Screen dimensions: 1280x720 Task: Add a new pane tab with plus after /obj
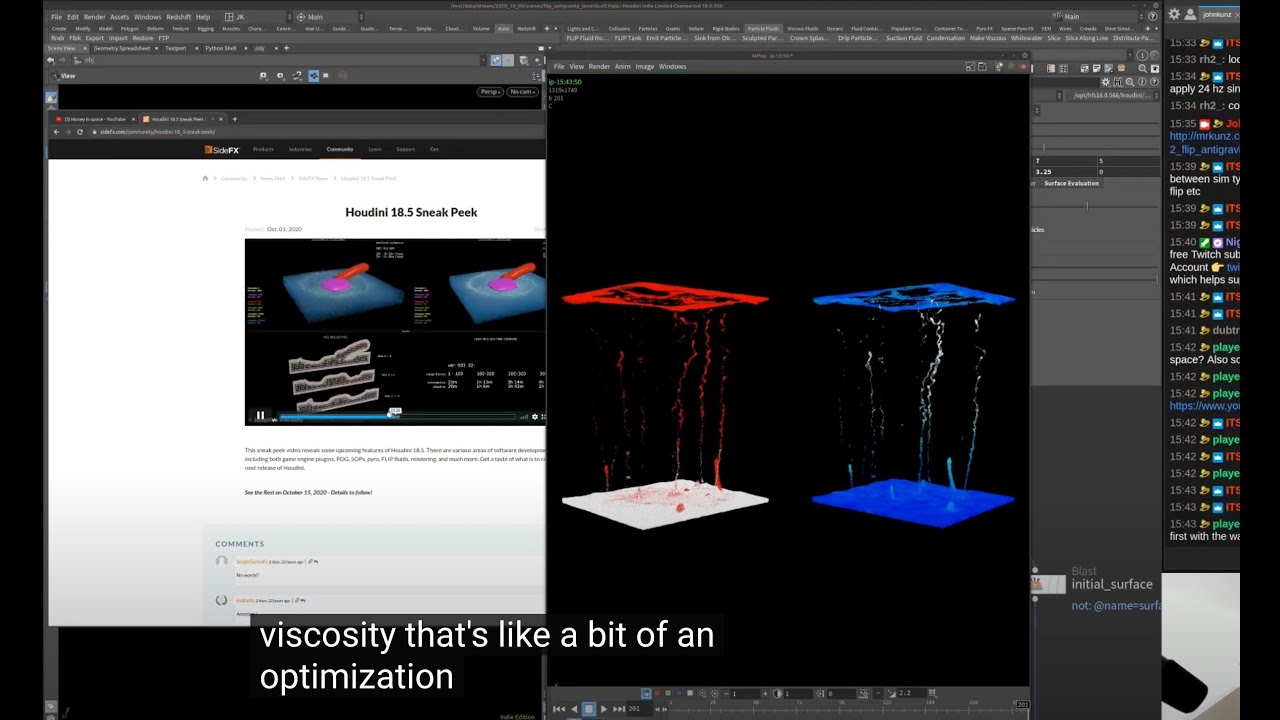(x=286, y=48)
